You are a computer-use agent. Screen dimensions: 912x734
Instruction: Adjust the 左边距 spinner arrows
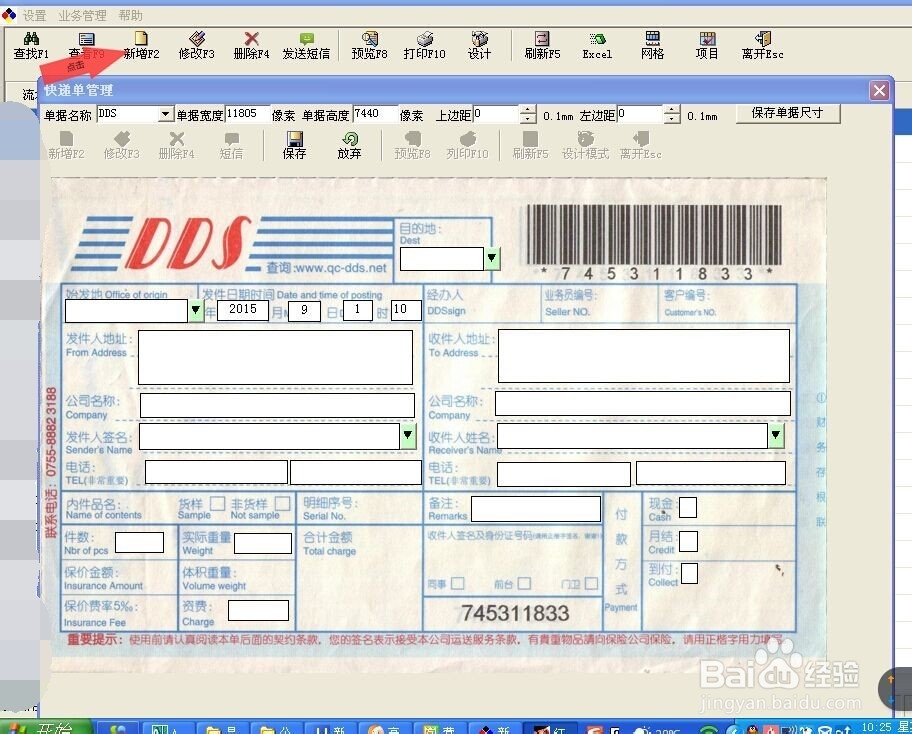click(x=672, y=114)
